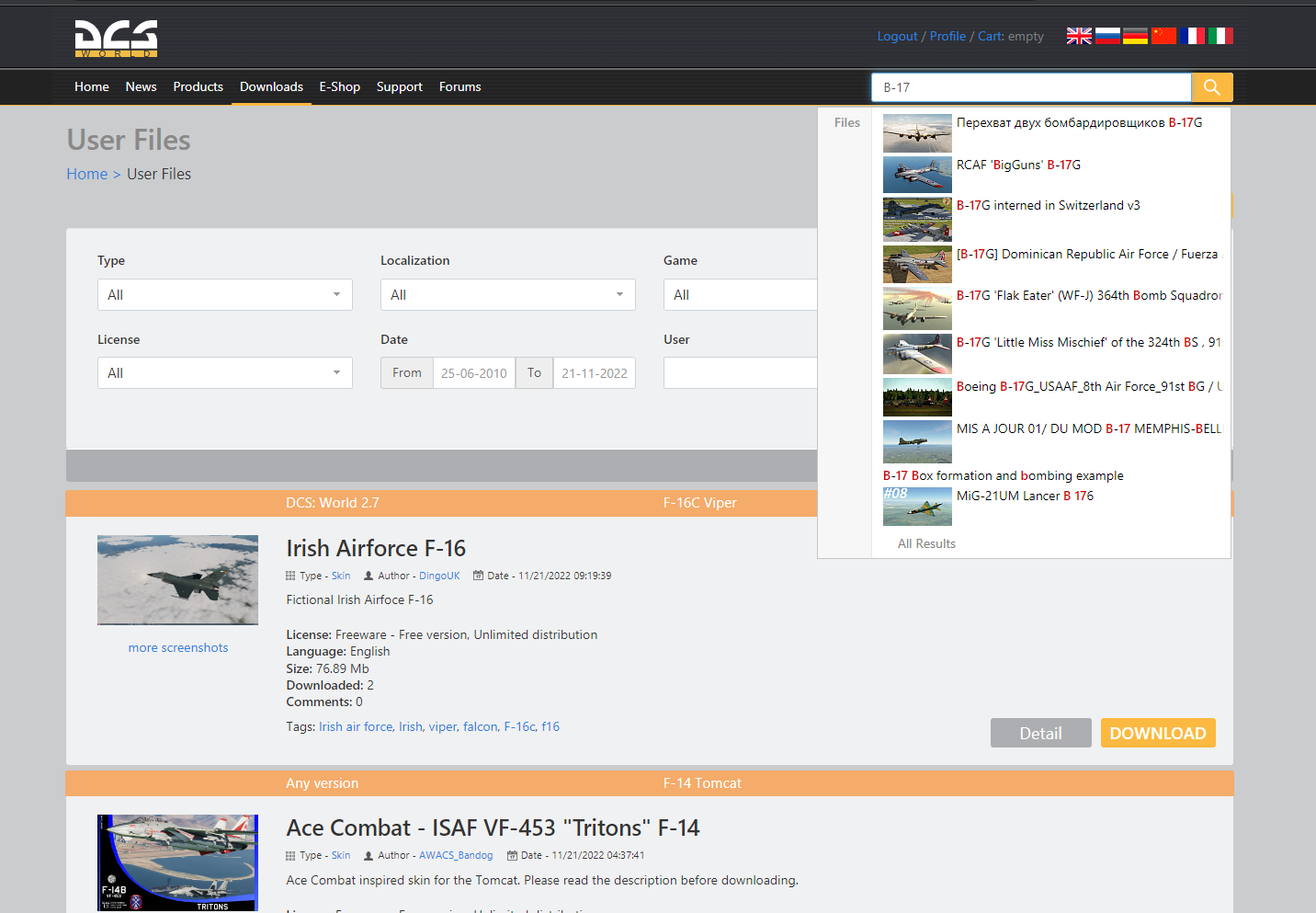Open the Forums menu item
Image resolution: width=1316 pixels, height=913 pixels.
coord(460,86)
